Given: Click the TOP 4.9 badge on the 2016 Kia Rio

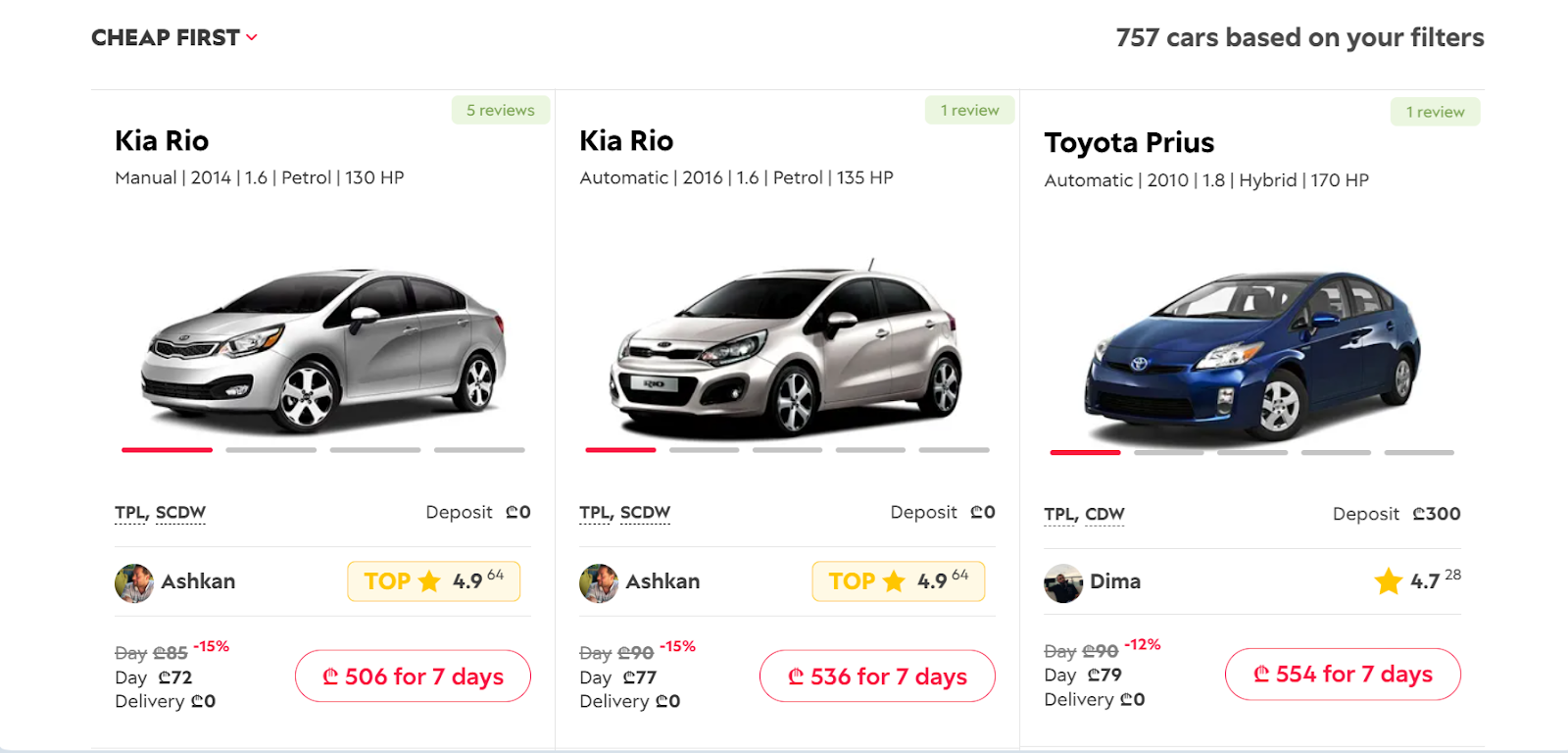Looking at the screenshot, I should (x=898, y=581).
